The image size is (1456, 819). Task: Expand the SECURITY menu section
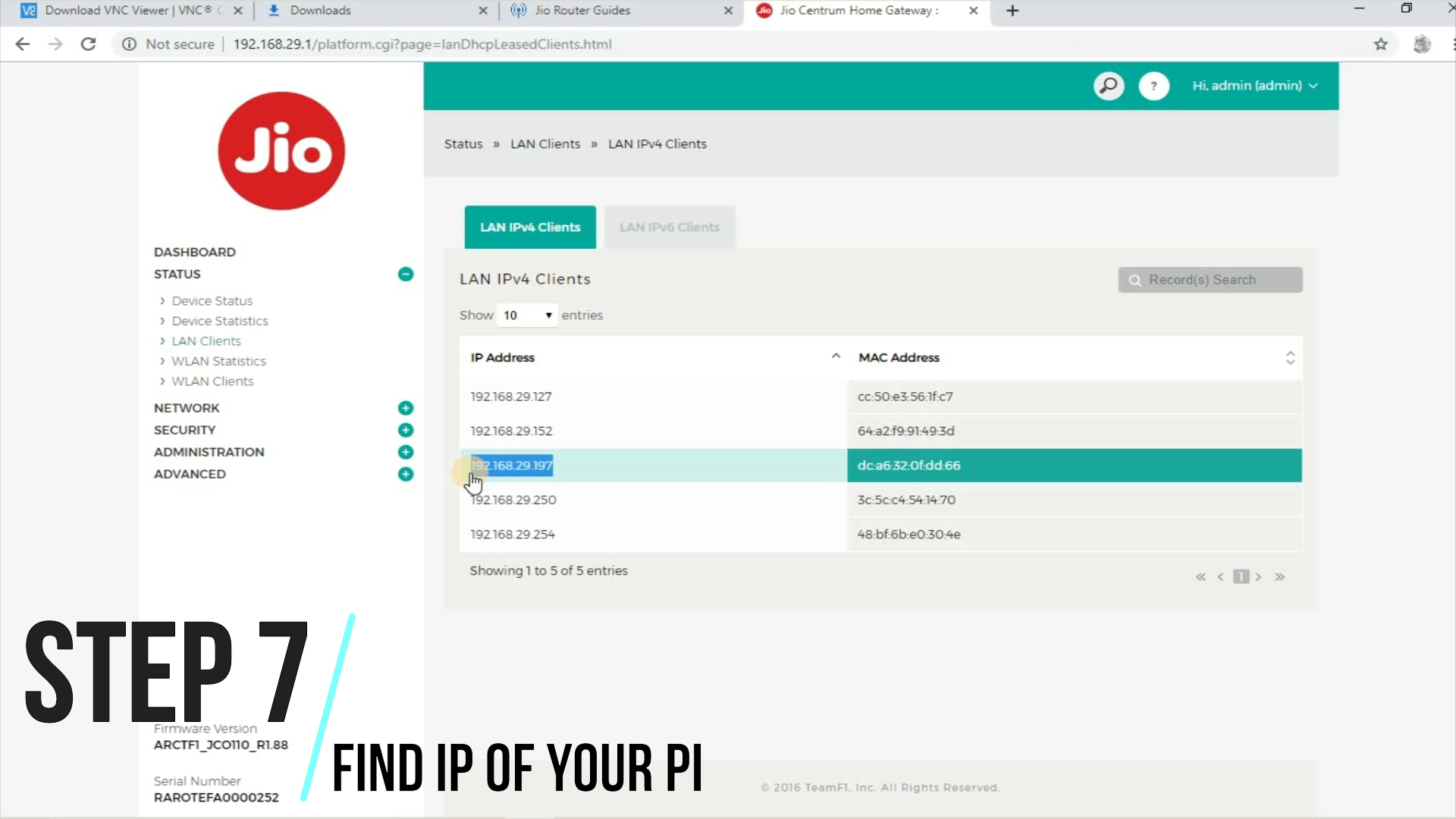coord(406,430)
